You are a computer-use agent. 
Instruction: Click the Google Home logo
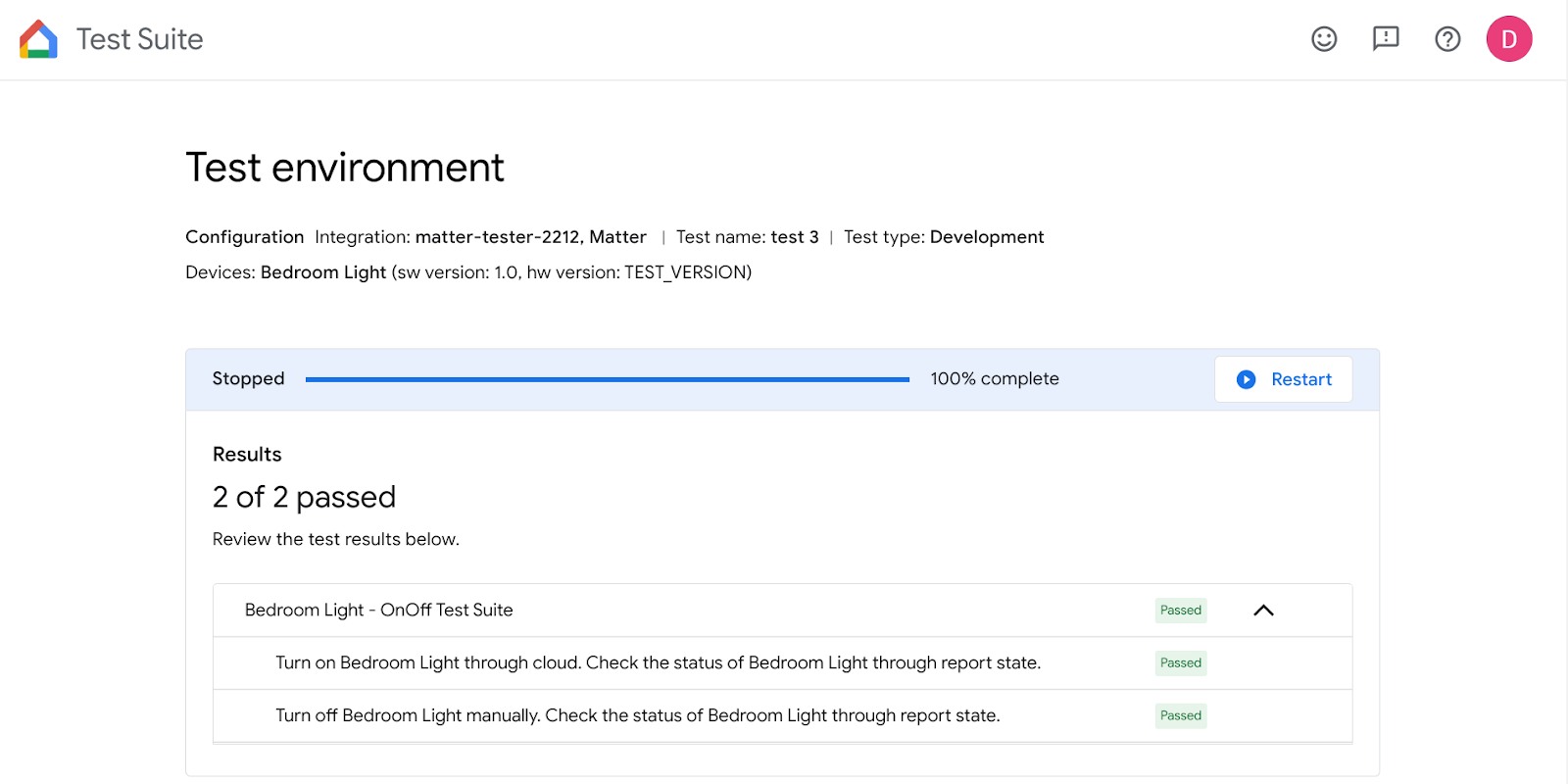pos(38,39)
